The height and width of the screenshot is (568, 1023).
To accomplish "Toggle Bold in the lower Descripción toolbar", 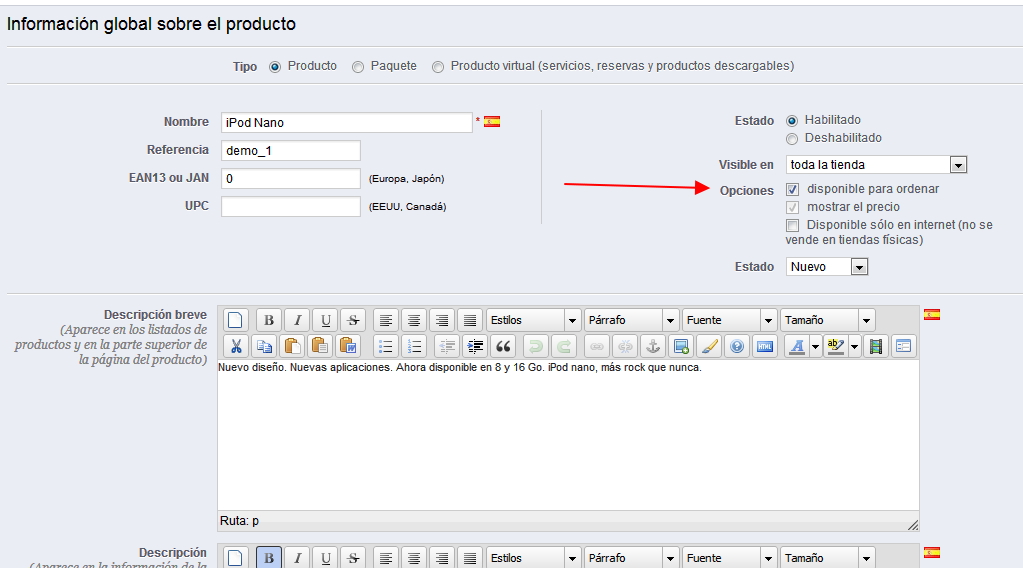I will [x=268, y=558].
